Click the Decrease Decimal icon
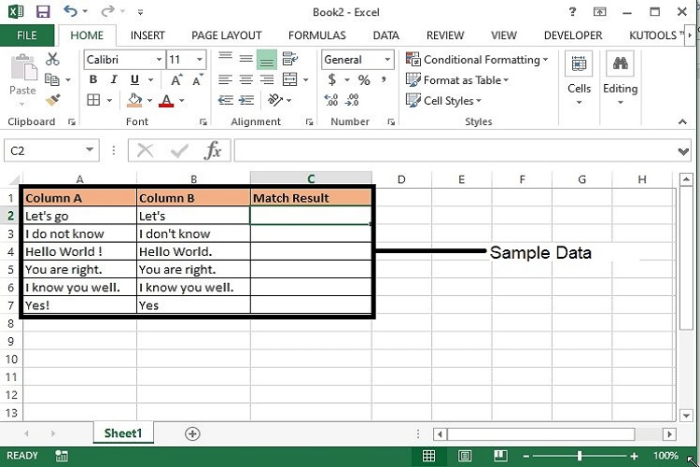The image size is (700, 467). click(x=352, y=100)
